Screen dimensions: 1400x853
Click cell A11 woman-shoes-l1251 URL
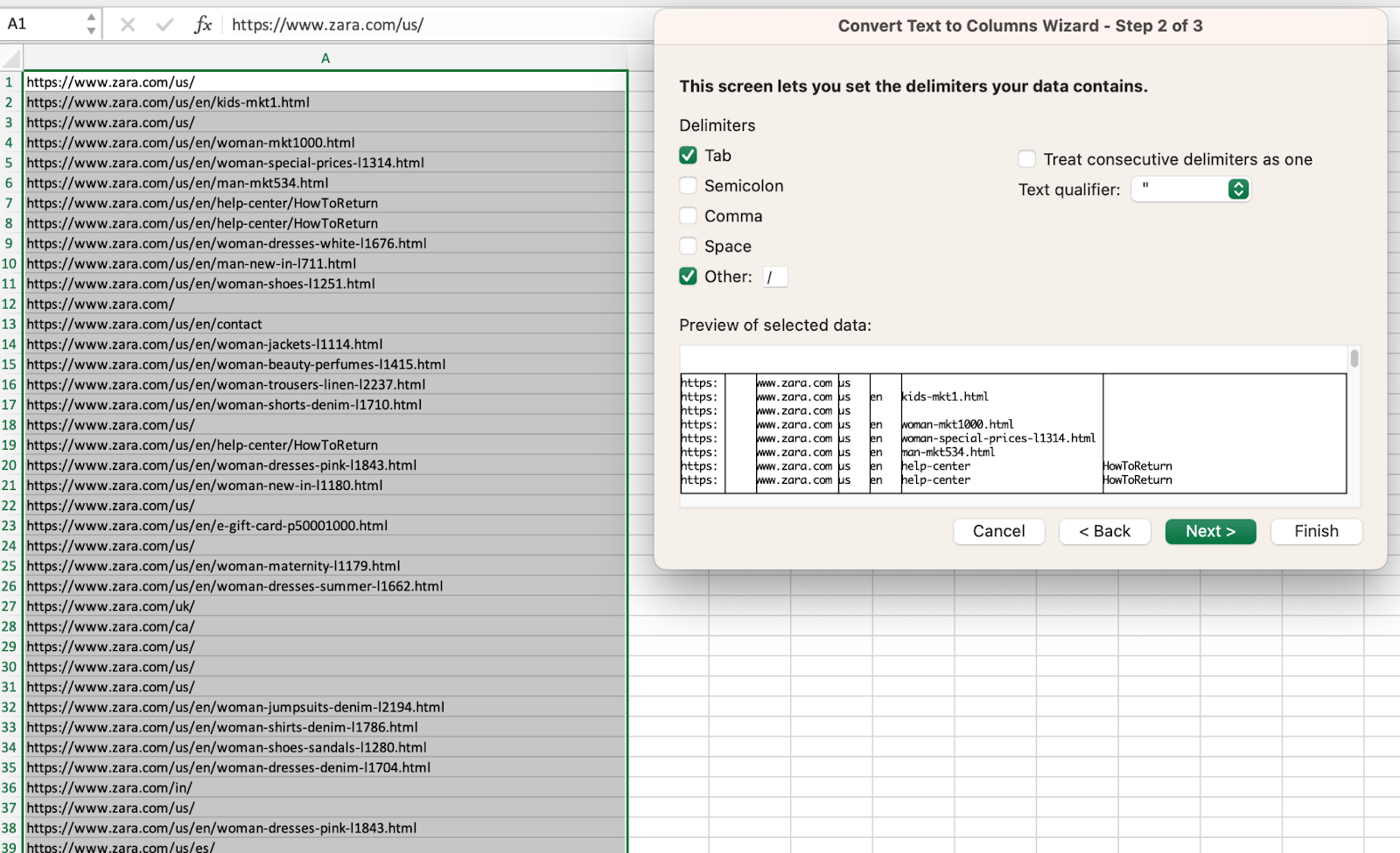pos(325,283)
